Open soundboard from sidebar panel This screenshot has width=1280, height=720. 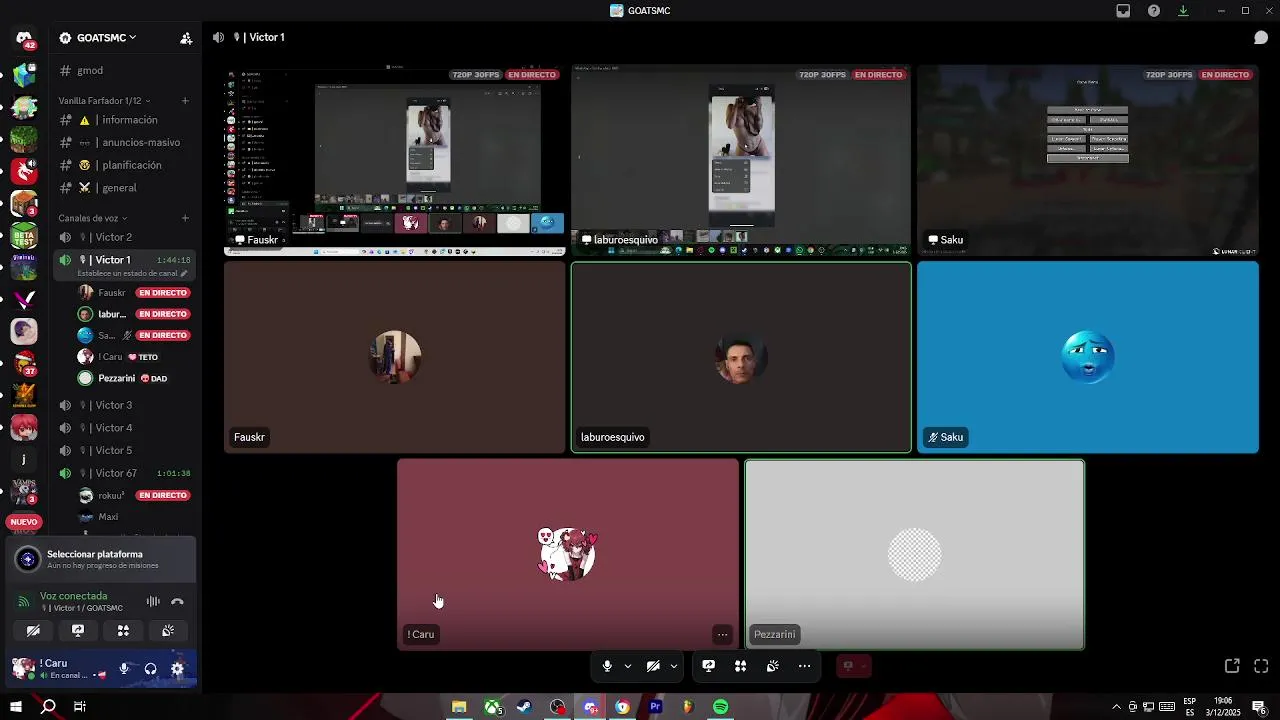pos(168,631)
